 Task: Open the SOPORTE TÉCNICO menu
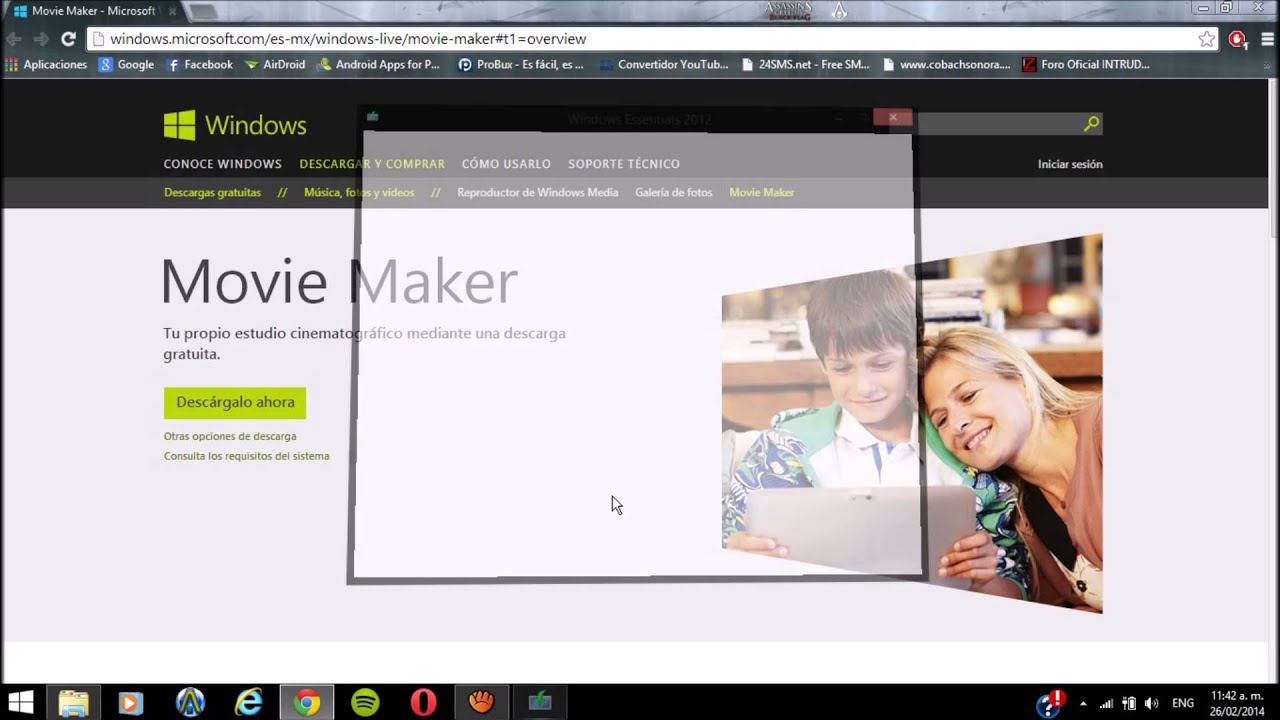pyautogui.click(x=624, y=164)
